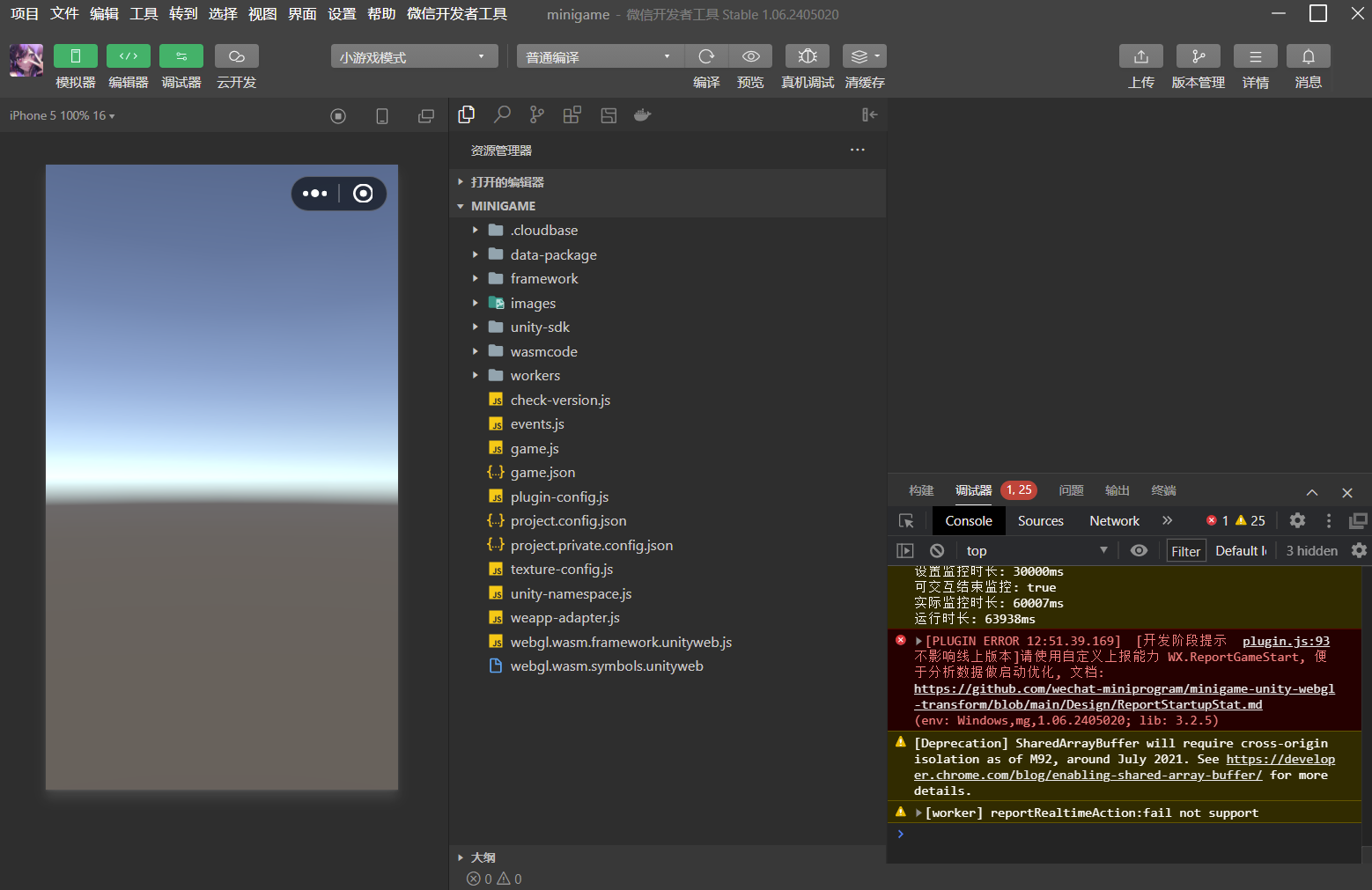Screen dimensions: 1372x890
Task: Open search in editor sidebar
Action: coord(502,114)
